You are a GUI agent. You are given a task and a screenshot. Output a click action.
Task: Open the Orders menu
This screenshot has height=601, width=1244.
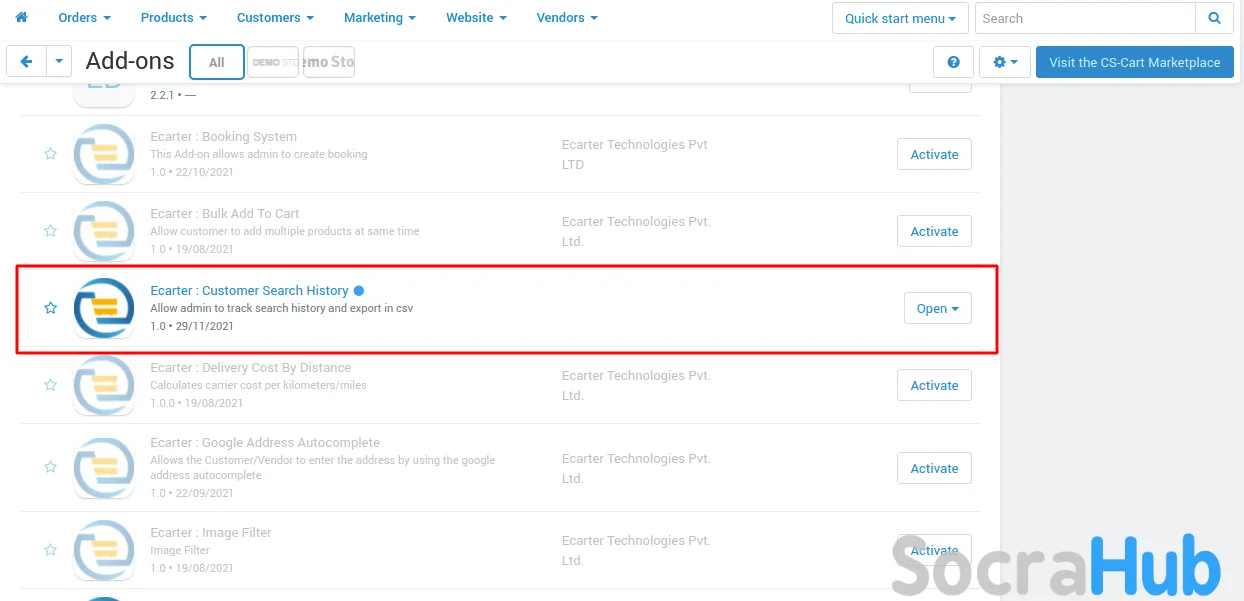tap(84, 18)
